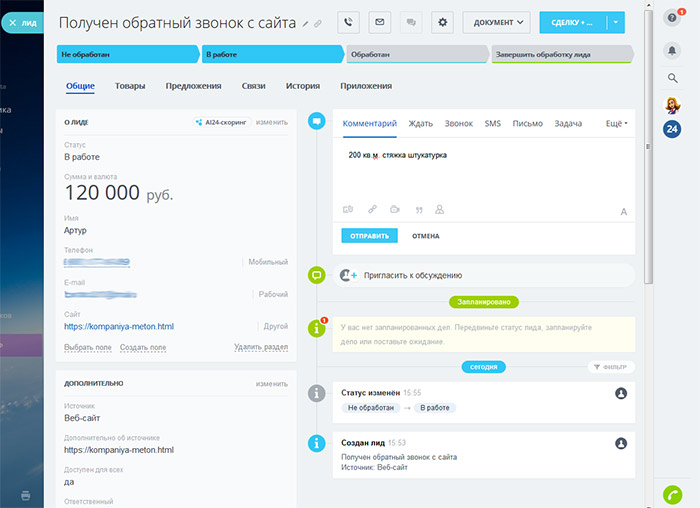The height and width of the screenshot is (508, 700).
Task: Click into the comment text area
Action: [485, 175]
